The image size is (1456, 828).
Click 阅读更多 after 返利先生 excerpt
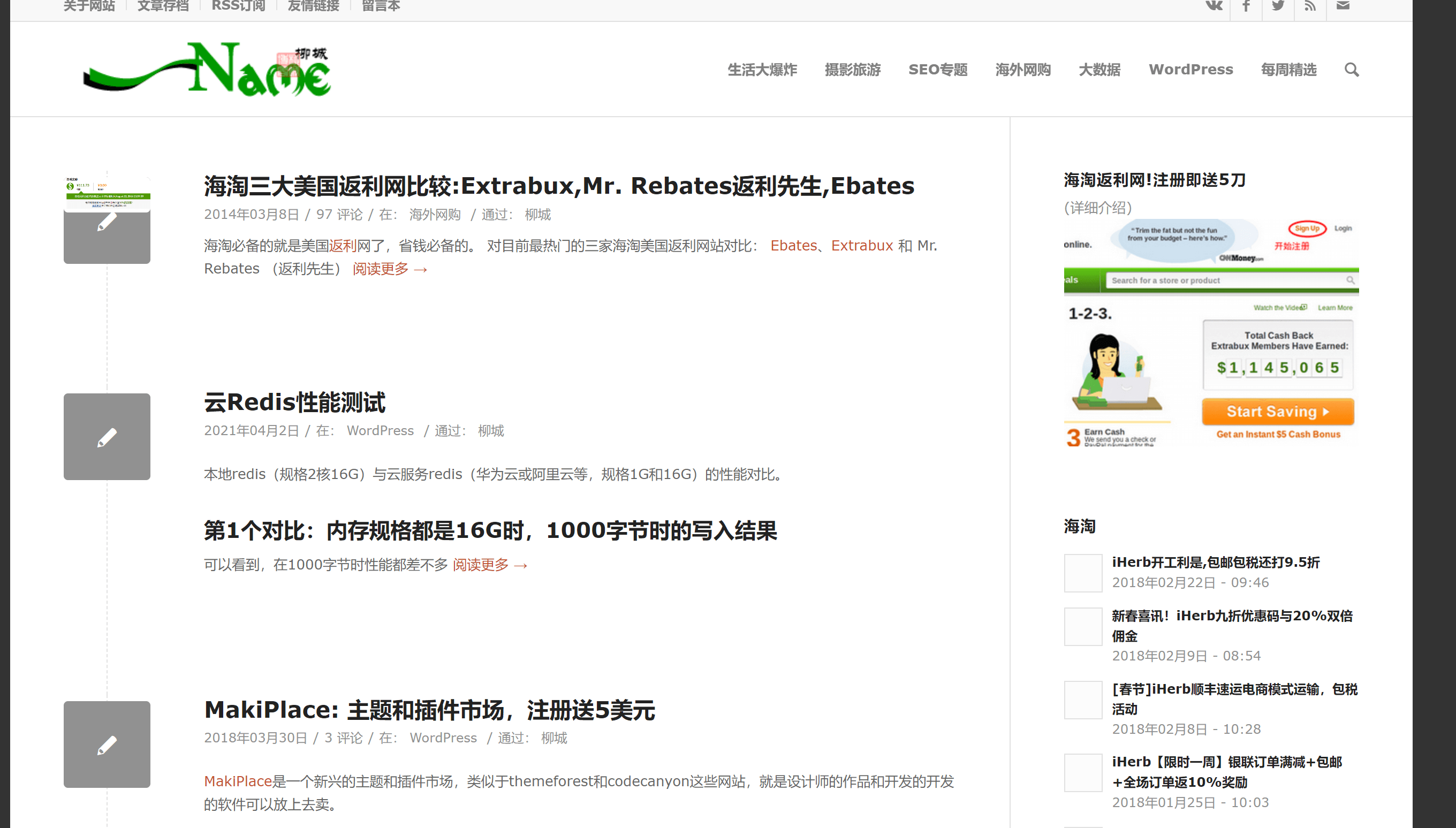pos(390,269)
